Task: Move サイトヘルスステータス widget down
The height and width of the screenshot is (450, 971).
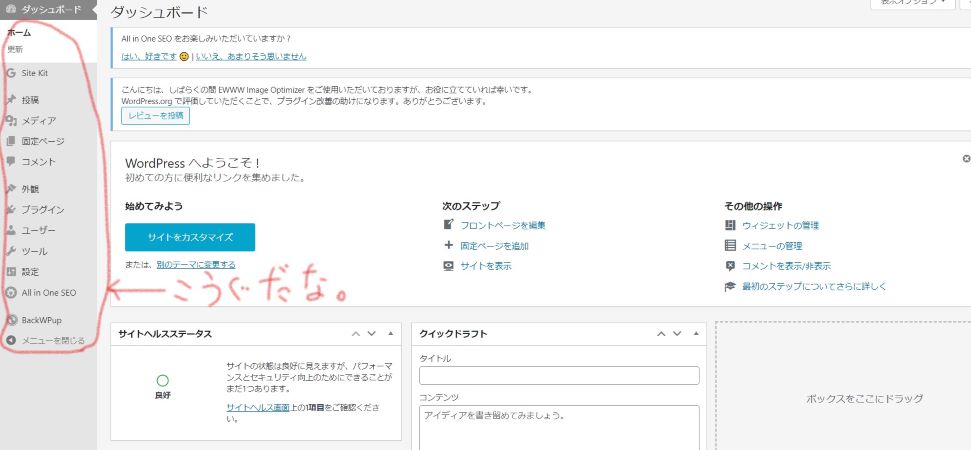Action: click(x=372, y=334)
